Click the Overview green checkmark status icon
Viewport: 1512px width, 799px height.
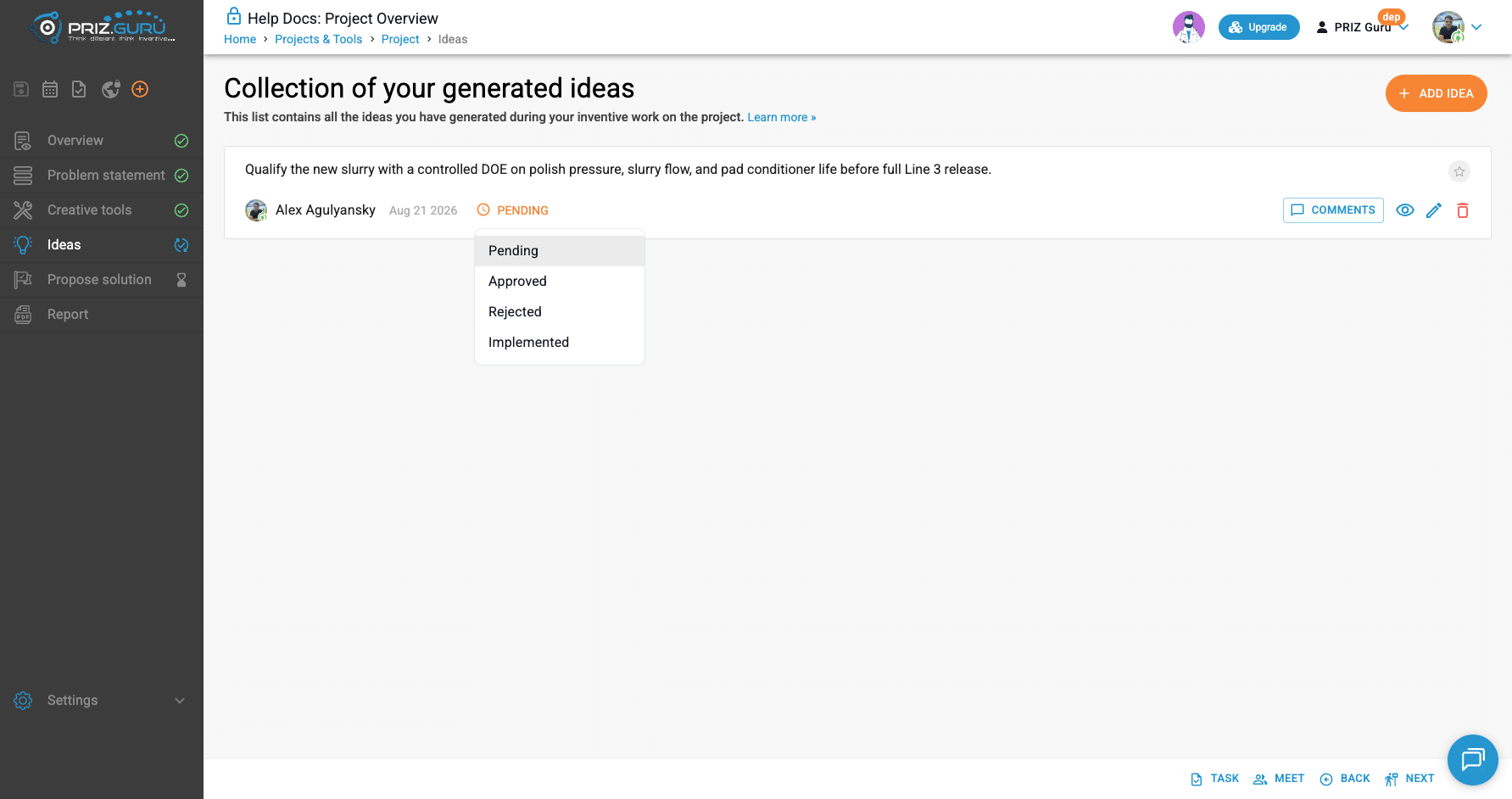pos(181,141)
